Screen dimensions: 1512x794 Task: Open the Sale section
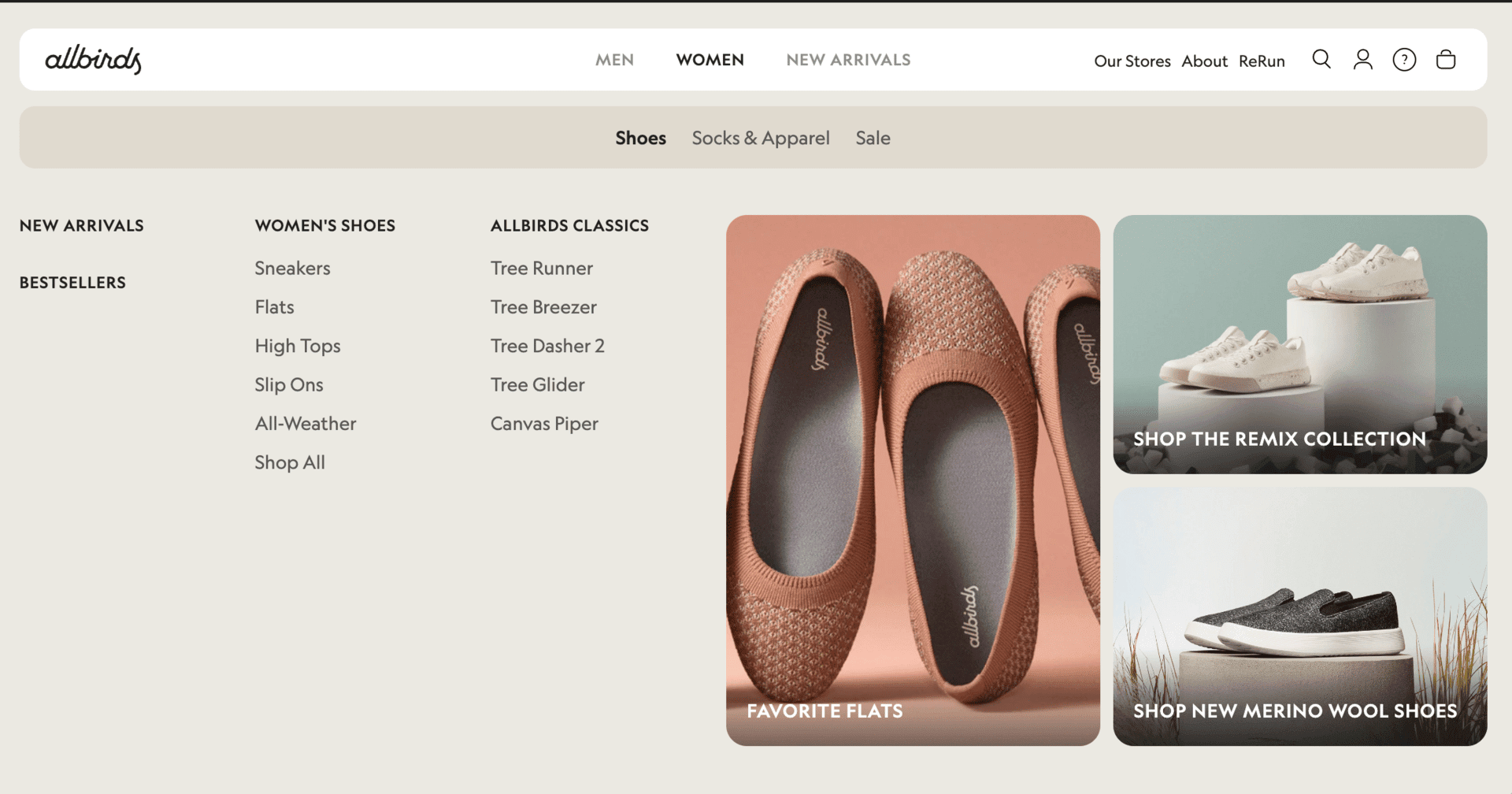(x=873, y=137)
